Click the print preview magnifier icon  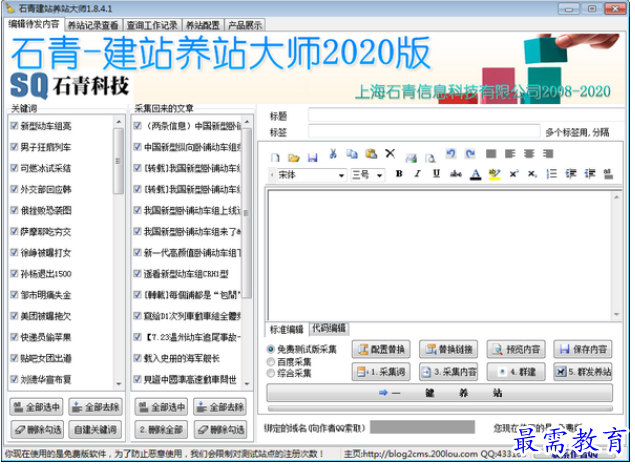(430, 157)
